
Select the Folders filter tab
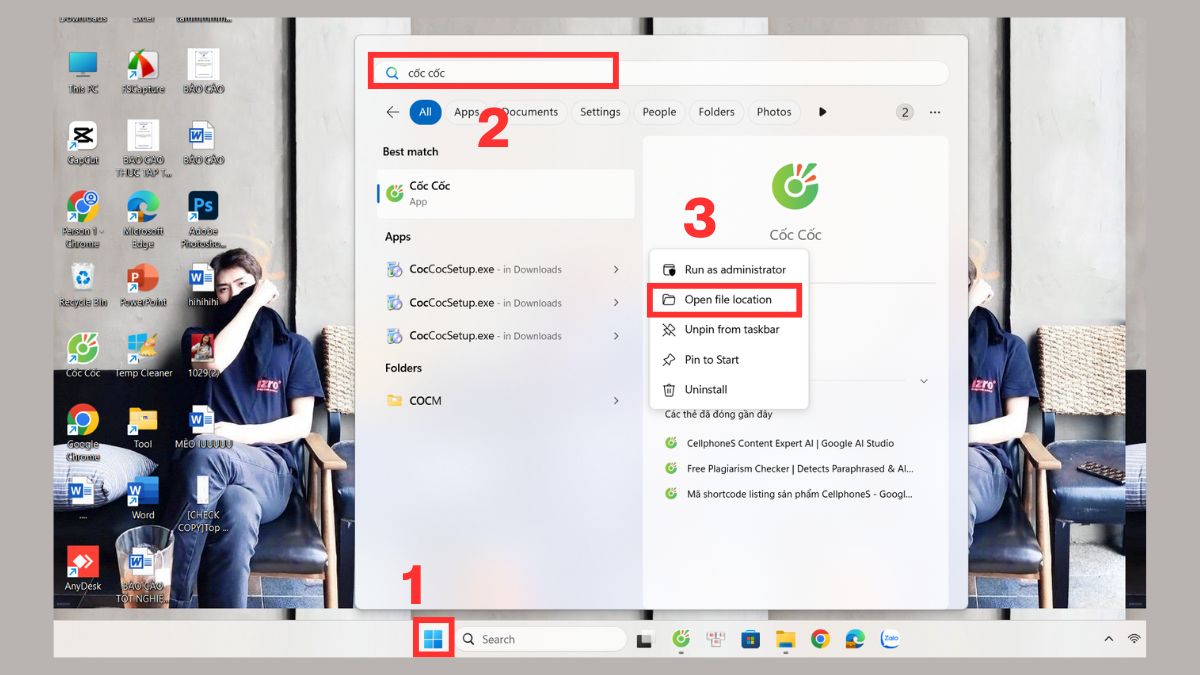point(716,112)
